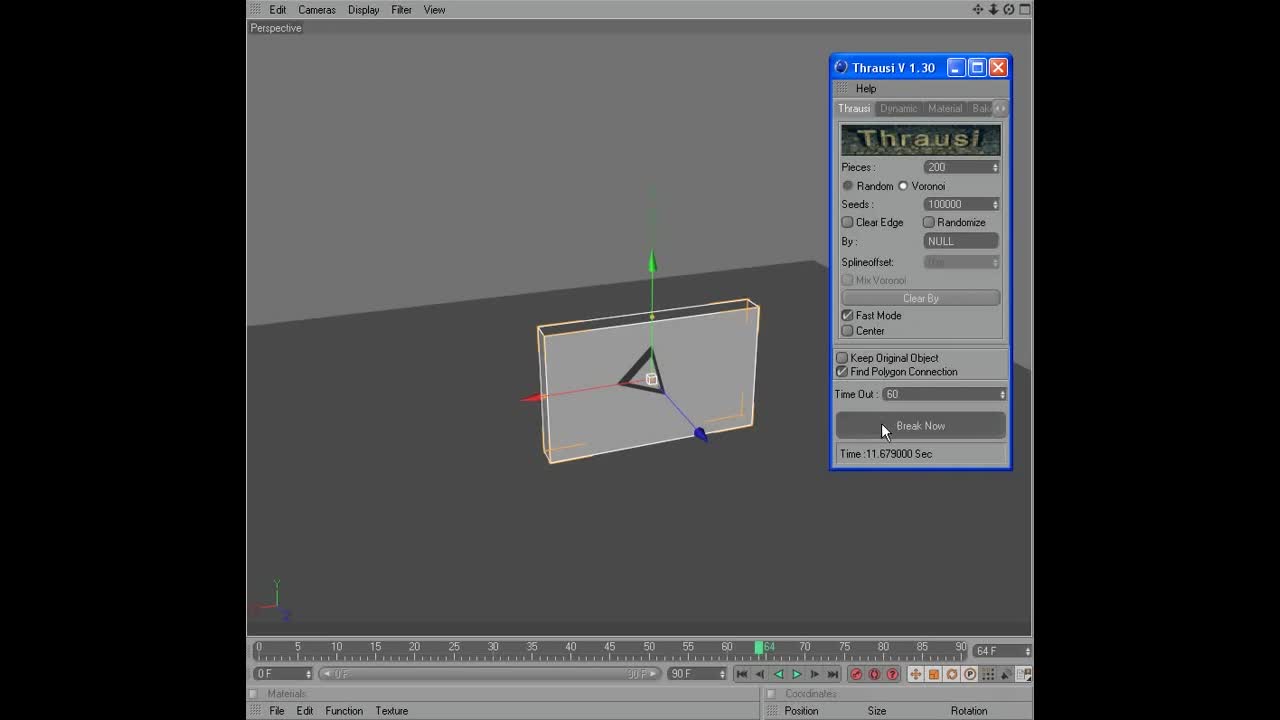This screenshot has height=720, width=1280.
Task: Click the red record keyframe icon
Action: coord(856,674)
